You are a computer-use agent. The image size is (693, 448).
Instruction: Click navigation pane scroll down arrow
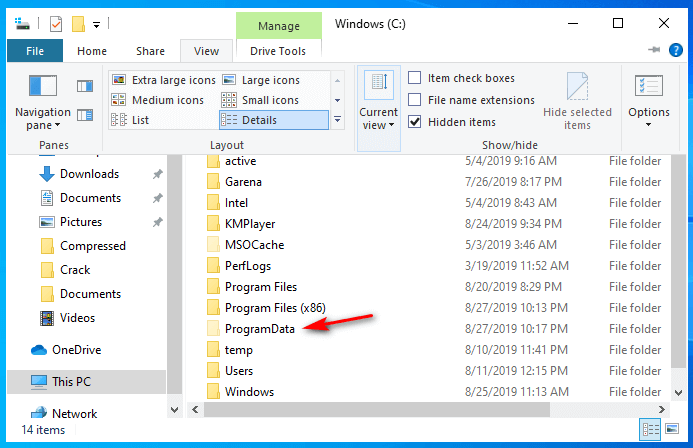(175, 410)
